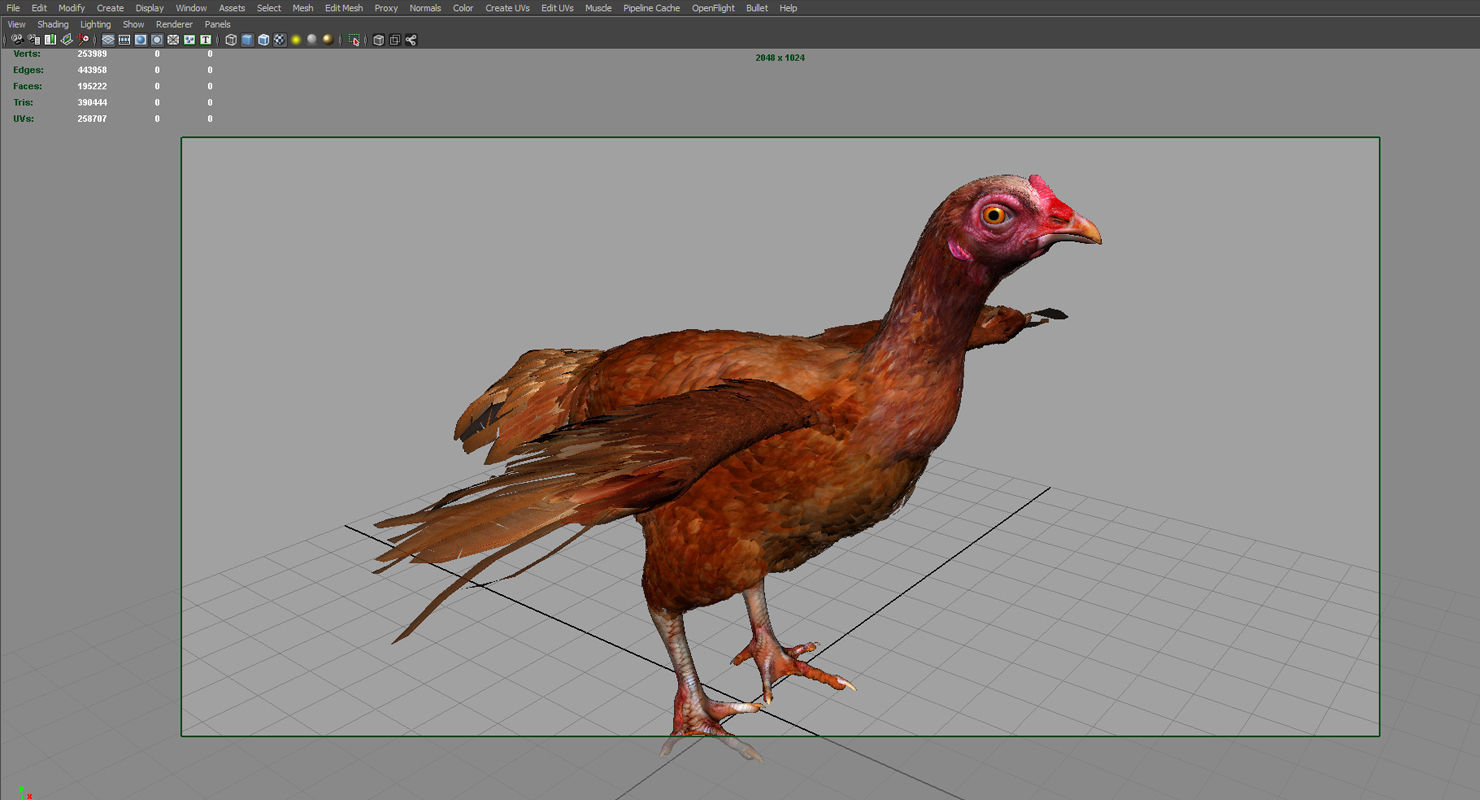Image resolution: width=1480 pixels, height=800 pixels.
Task: Click the UVs count 258707
Action: (92, 118)
